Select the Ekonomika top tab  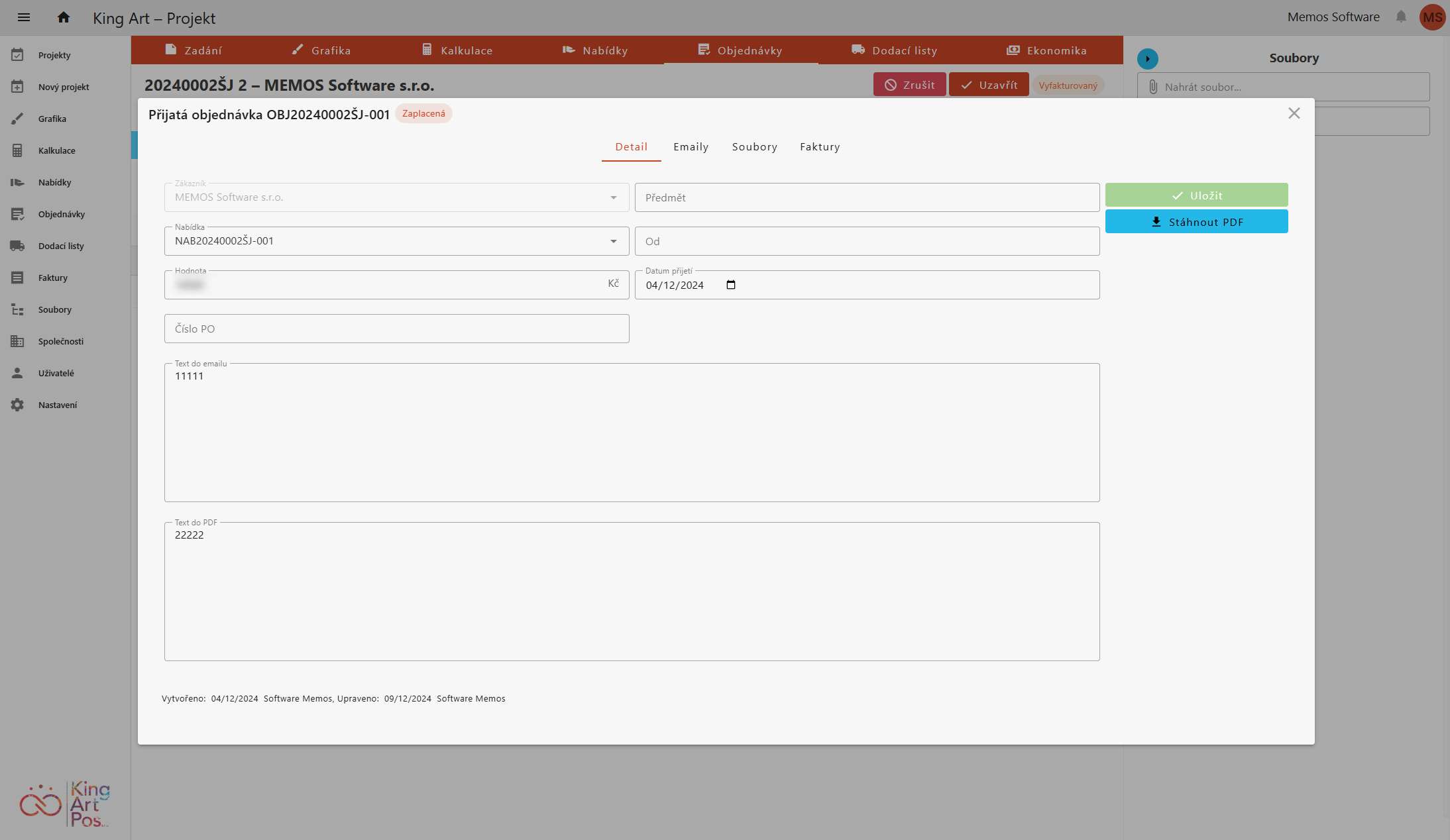pos(1046,50)
